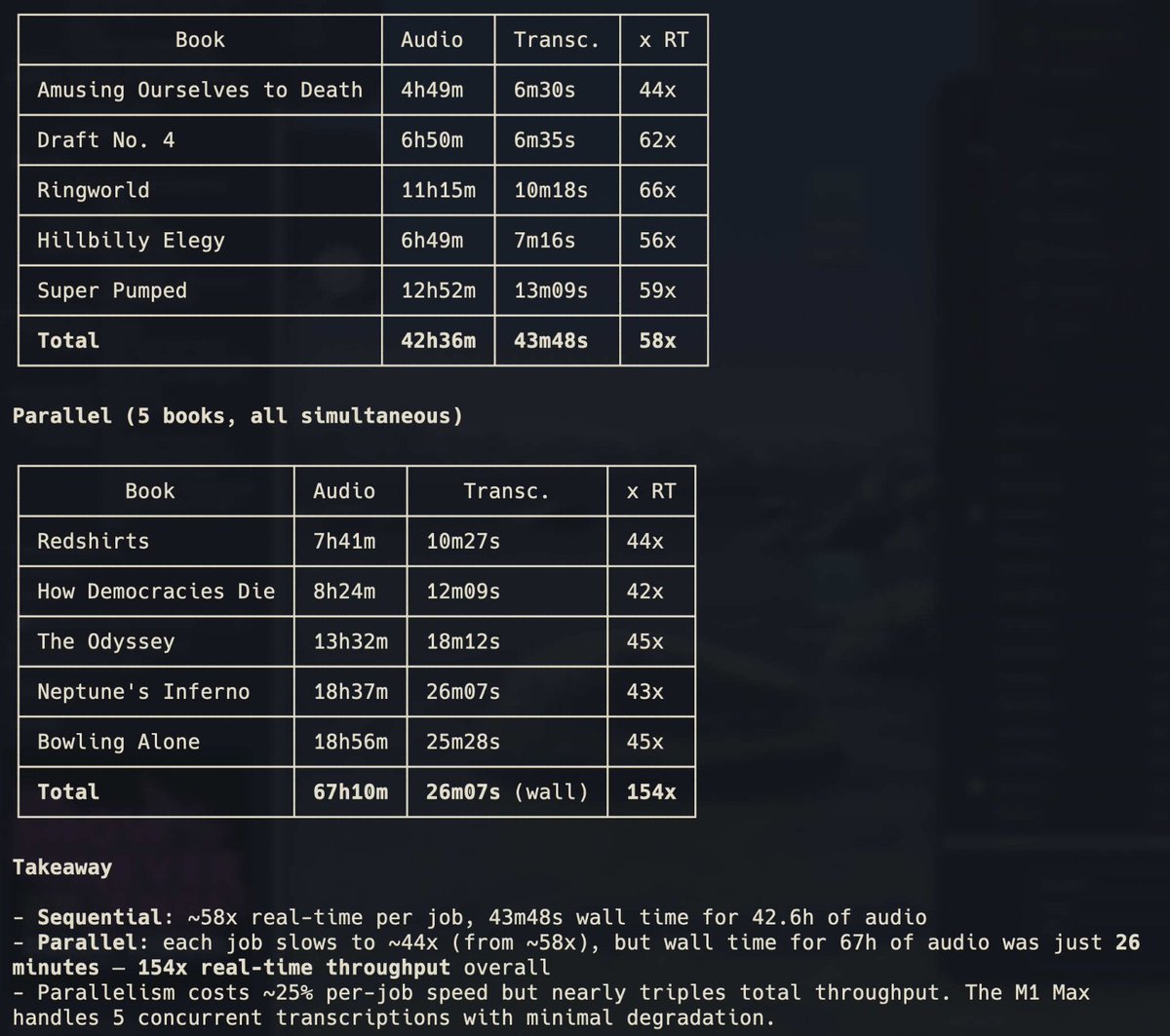The height and width of the screenshot is (1036, 1170).
Task: Click the '18h37m' audio duration
Action: pos(351,692)
